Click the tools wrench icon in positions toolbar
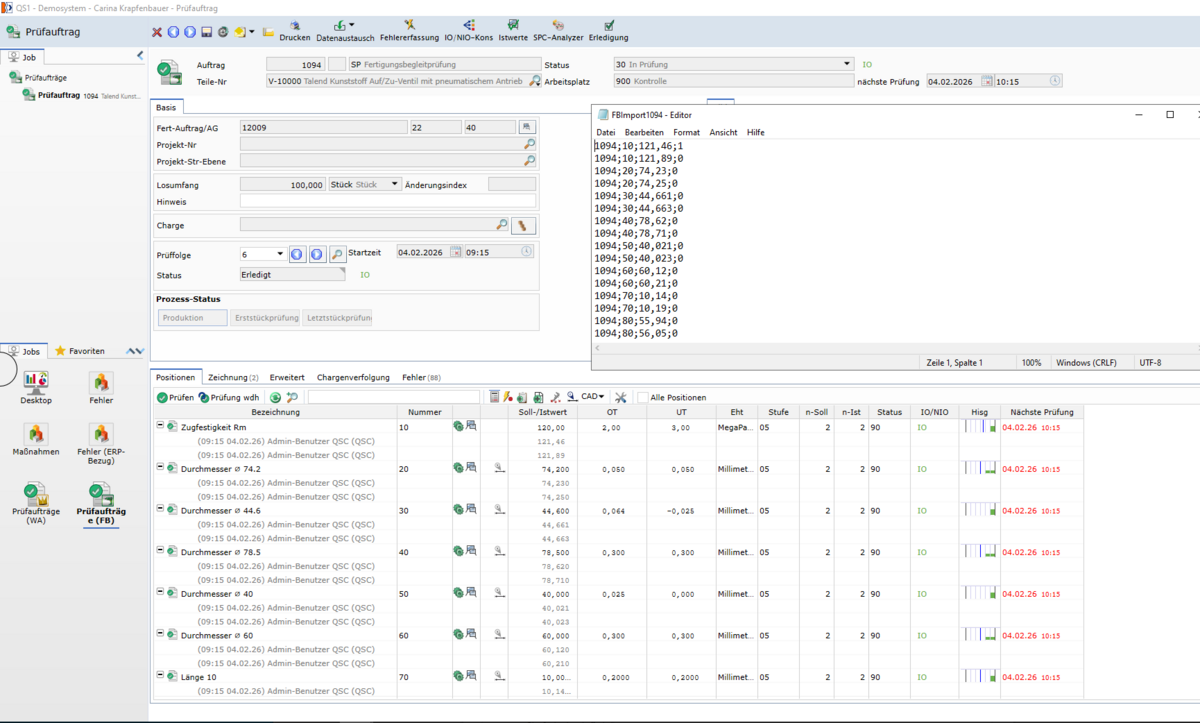Image resolution: width=1200 pixels, height=723 pixels. [620, 397]
